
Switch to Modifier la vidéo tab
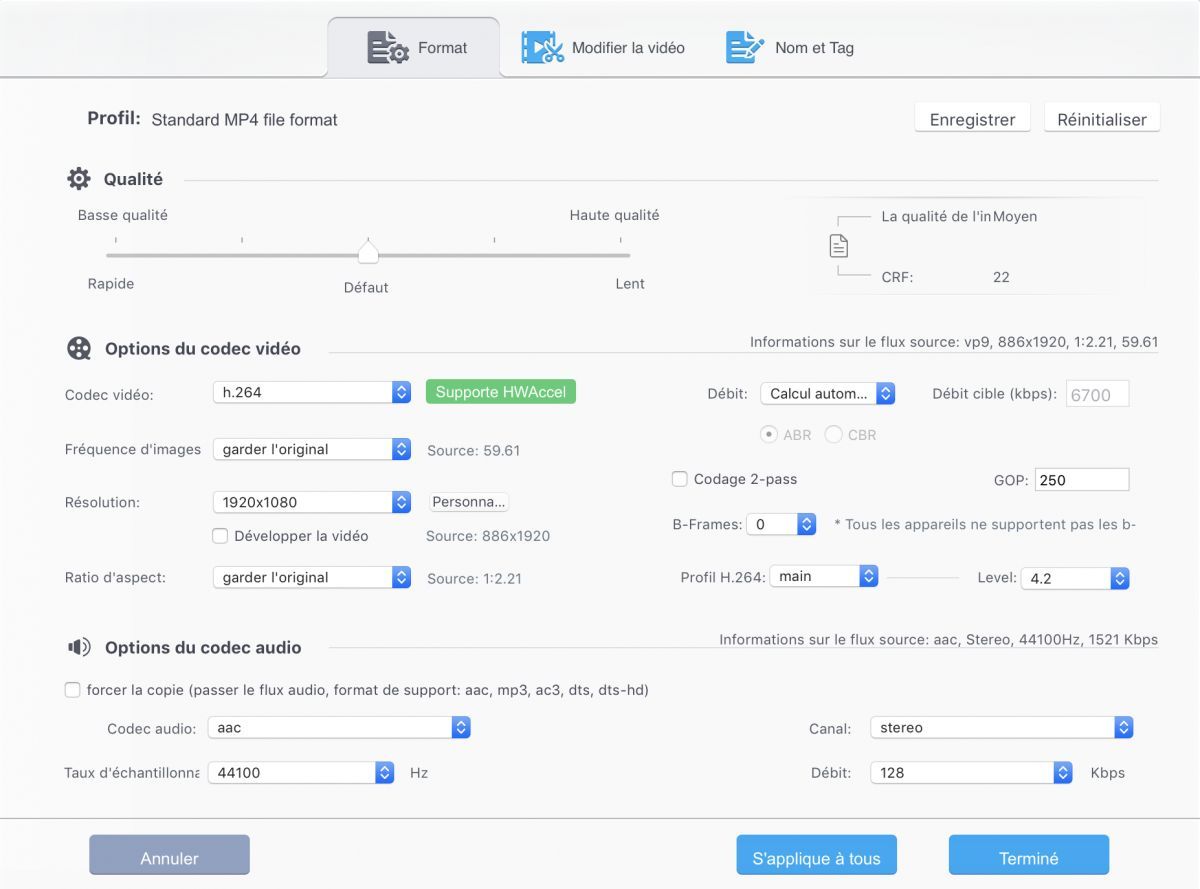click(627, 48)
